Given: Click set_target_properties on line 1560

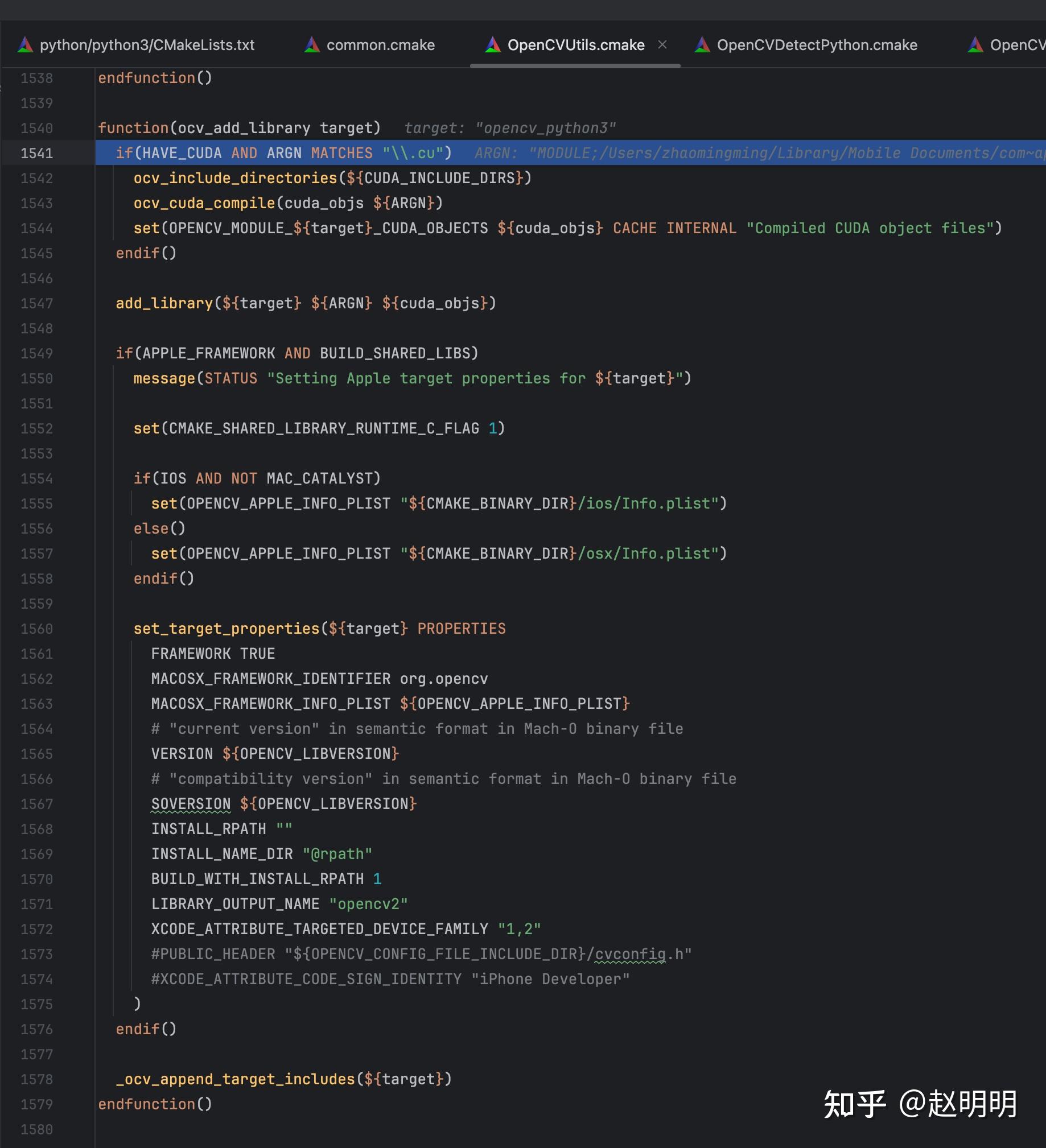Looking at the screenshot, I should (x=225, y=628).
